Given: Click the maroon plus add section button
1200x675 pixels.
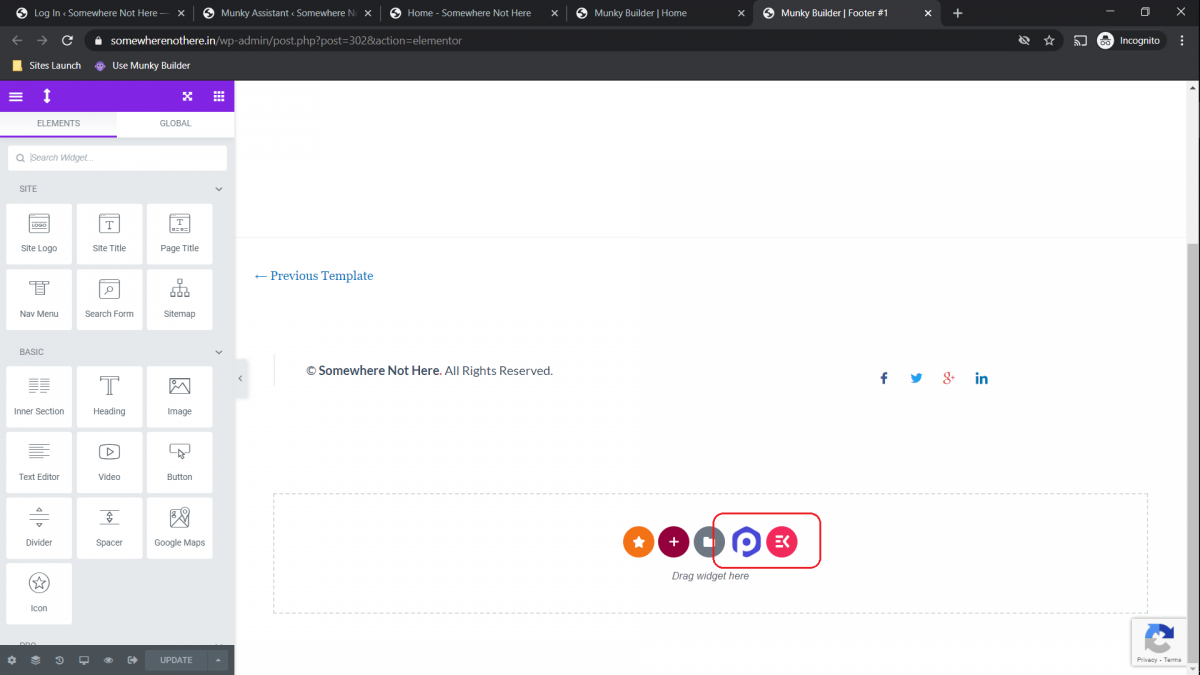Looking at the screenshot, I should click(x=674, y=542).
